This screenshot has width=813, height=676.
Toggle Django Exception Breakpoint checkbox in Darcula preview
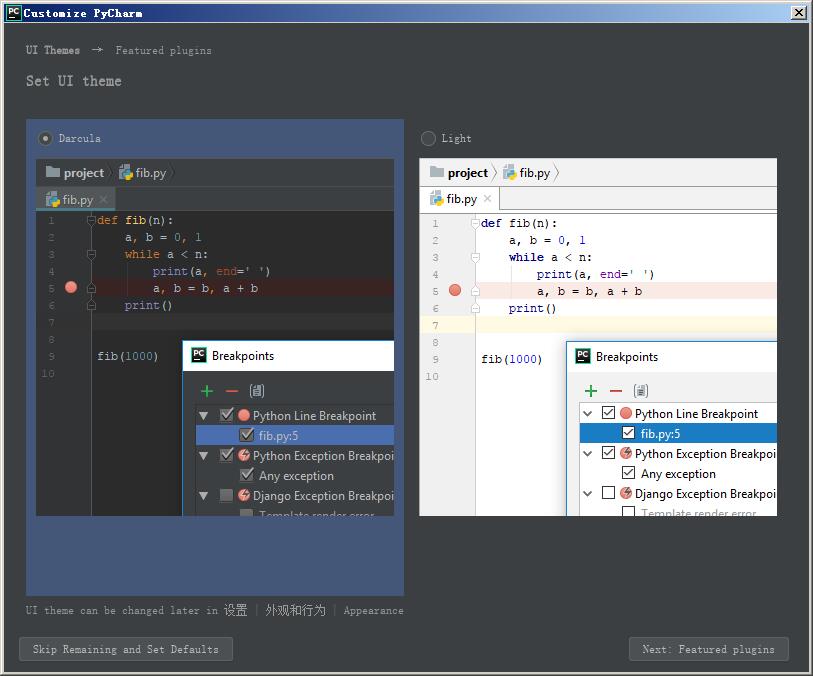click(x=226, y=495)
